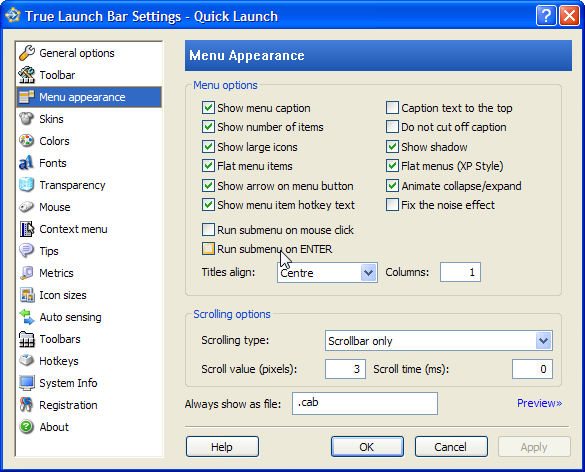Uncheck Flat menus (XP Style)
Viewport: 585px width, 472px height.
(392, 166)
